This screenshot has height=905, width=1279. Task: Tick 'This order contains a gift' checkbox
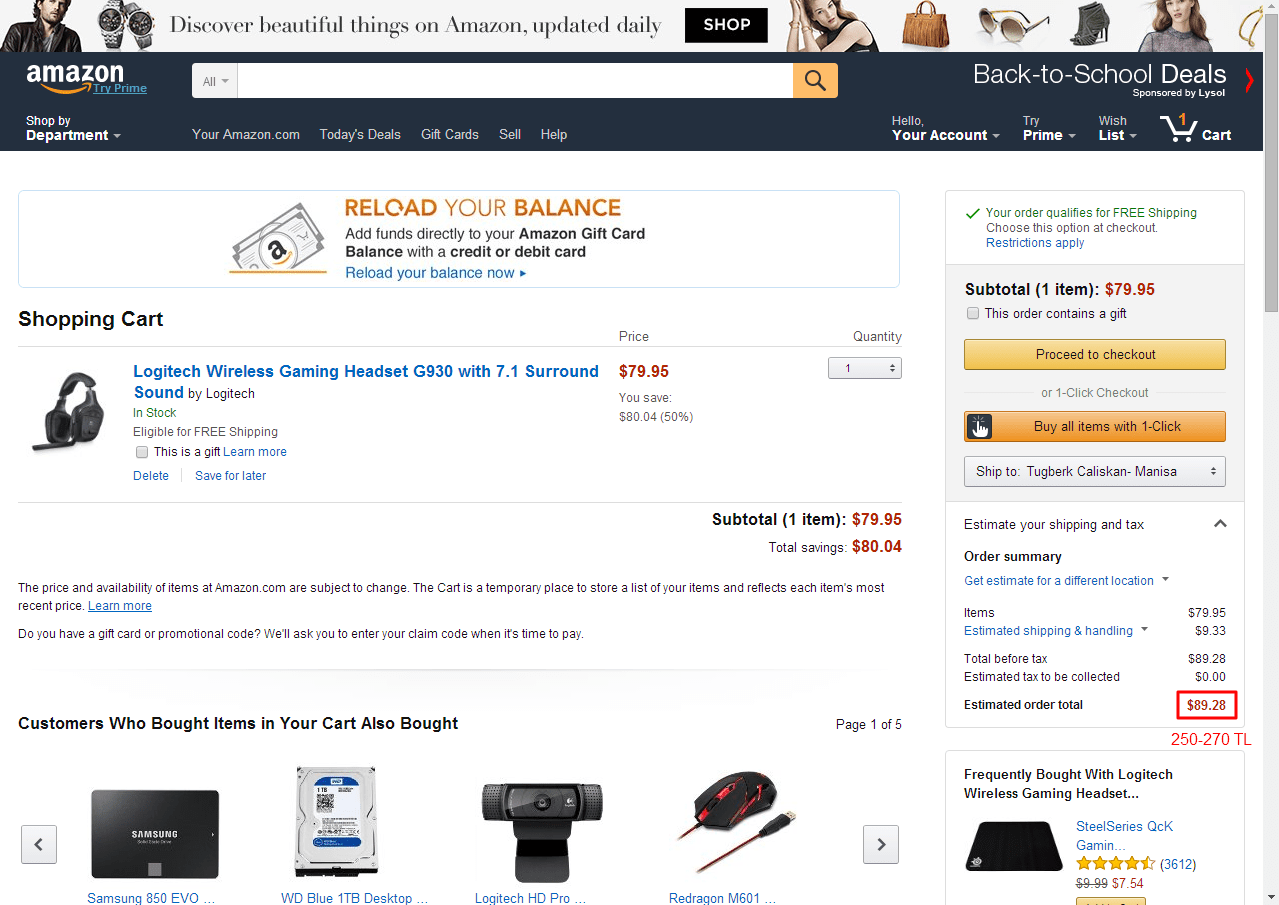click(973, 313)
